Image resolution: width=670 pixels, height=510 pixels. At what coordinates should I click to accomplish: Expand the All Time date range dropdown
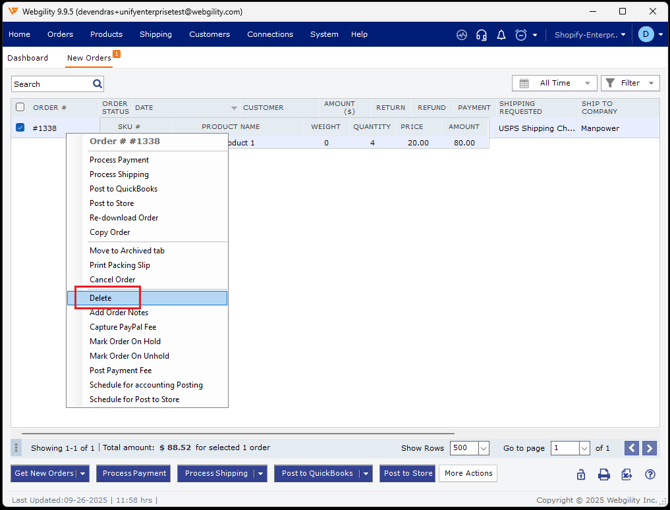tap(554, 84)
